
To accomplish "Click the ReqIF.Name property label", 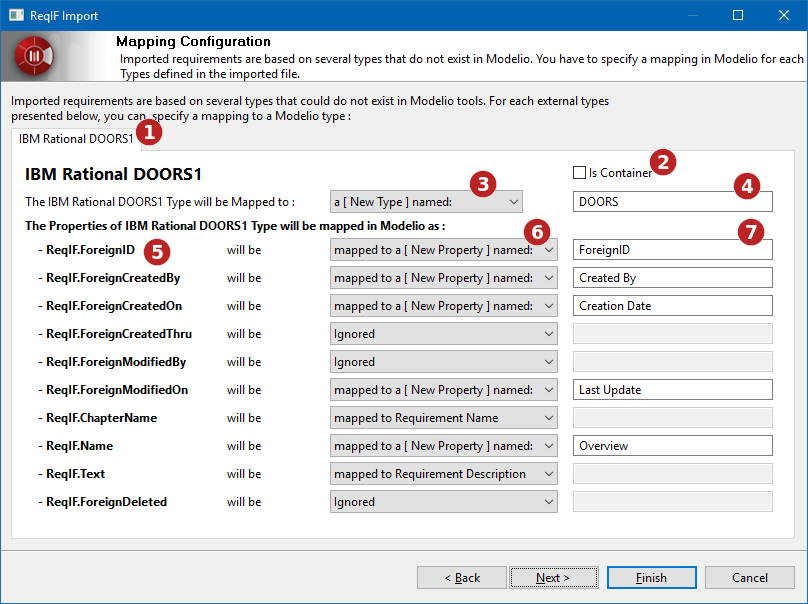I will click(x=79, y=446).
